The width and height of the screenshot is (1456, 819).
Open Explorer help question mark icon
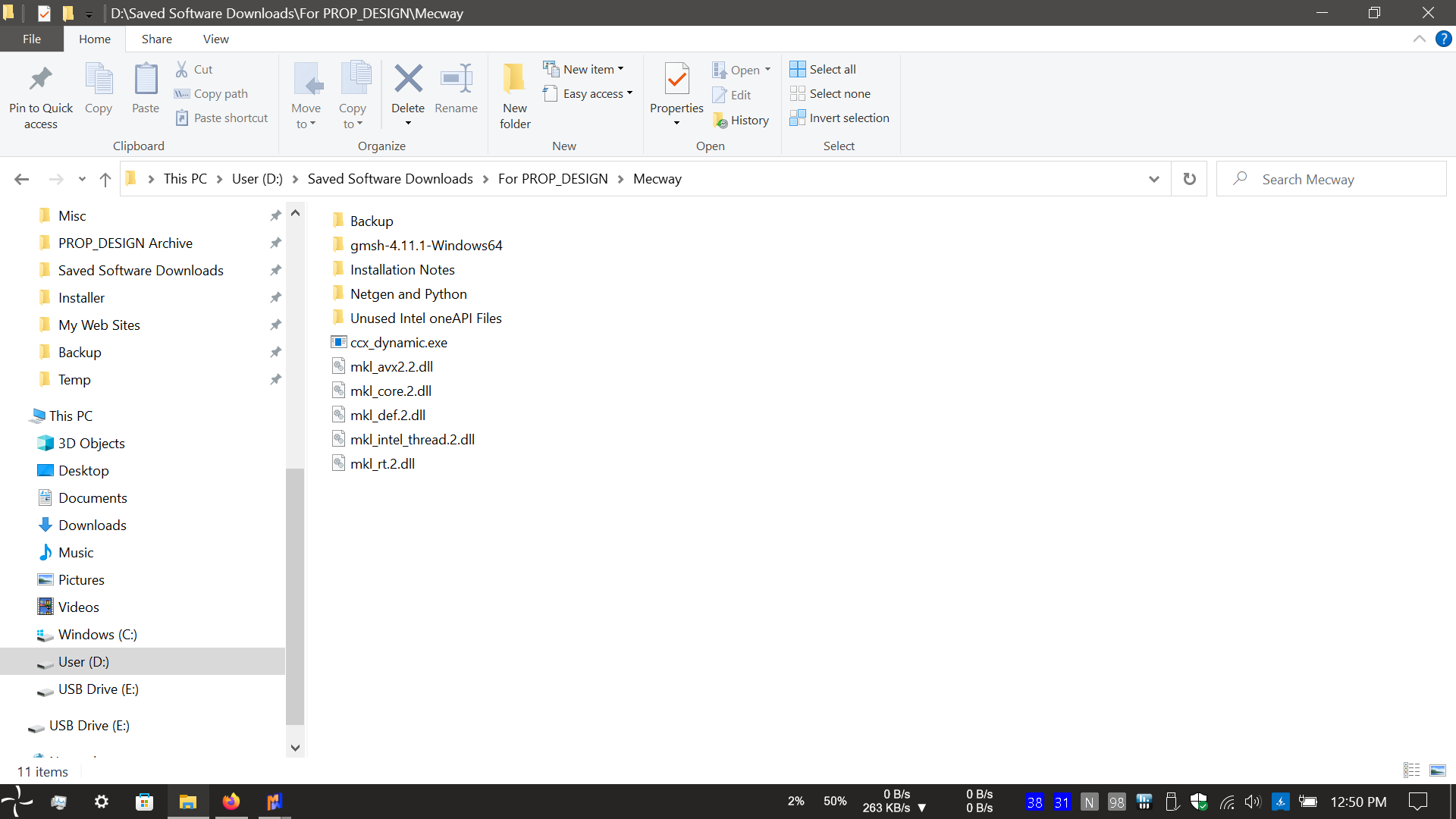coord(1443,39)
